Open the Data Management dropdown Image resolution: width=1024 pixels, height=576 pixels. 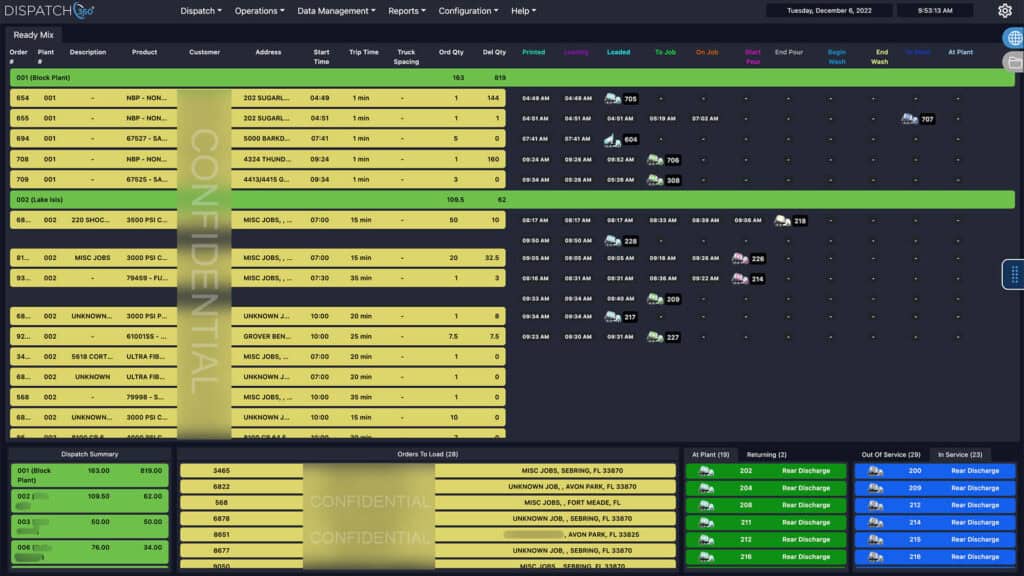click(x=334, y=10)
